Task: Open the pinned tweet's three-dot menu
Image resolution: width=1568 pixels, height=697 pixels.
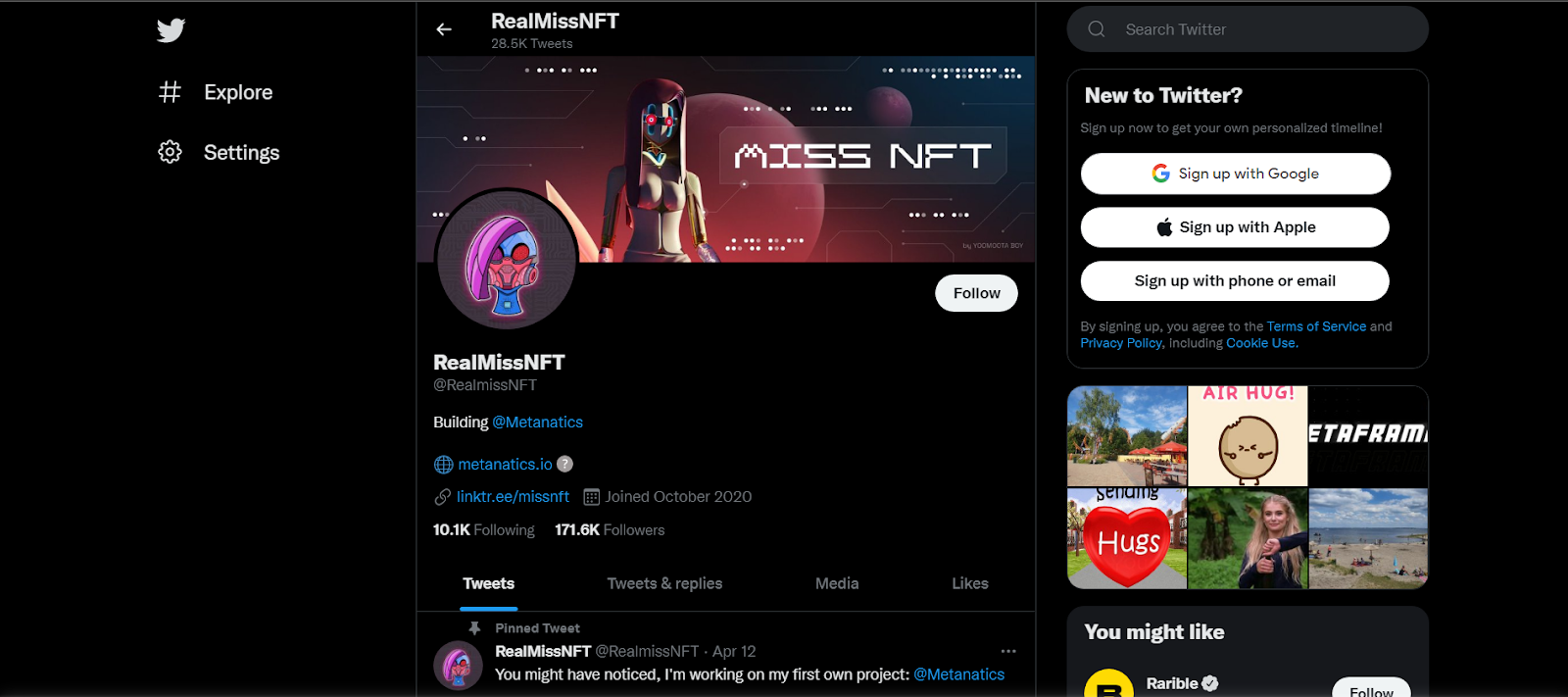Action: 1008,651
